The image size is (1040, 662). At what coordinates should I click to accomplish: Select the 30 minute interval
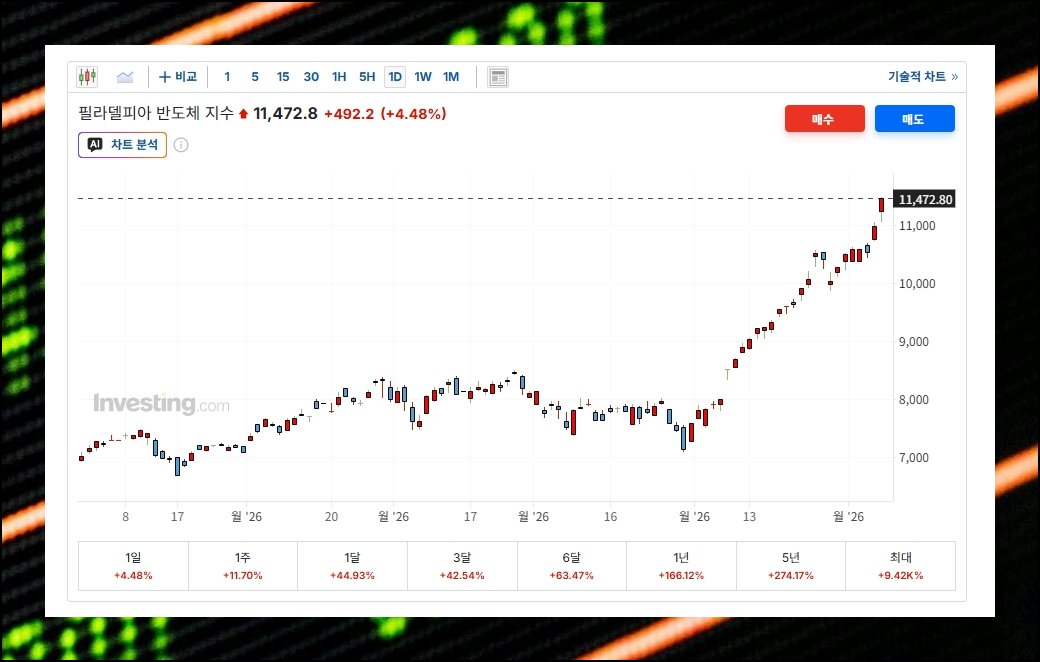(311, 77)
